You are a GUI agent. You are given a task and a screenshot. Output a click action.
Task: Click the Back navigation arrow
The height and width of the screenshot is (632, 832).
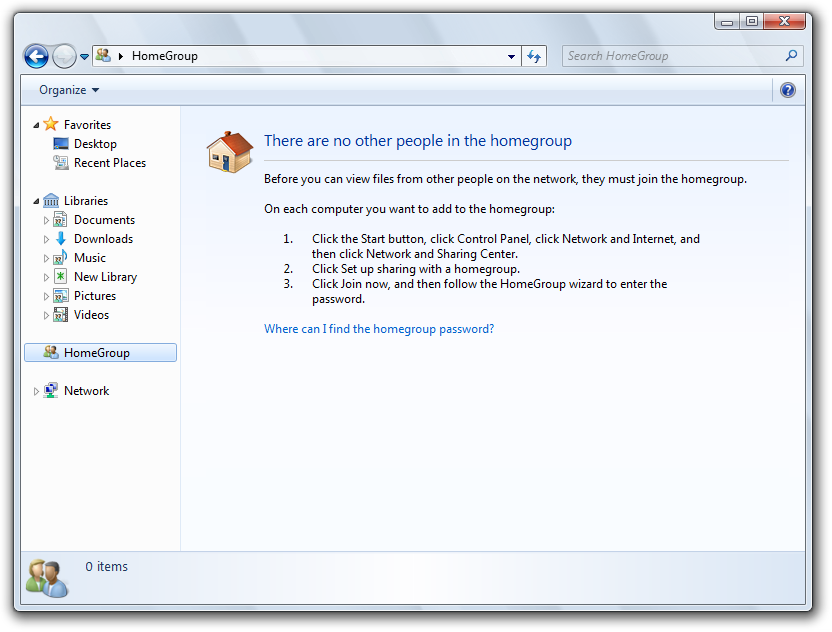(36, 56)
